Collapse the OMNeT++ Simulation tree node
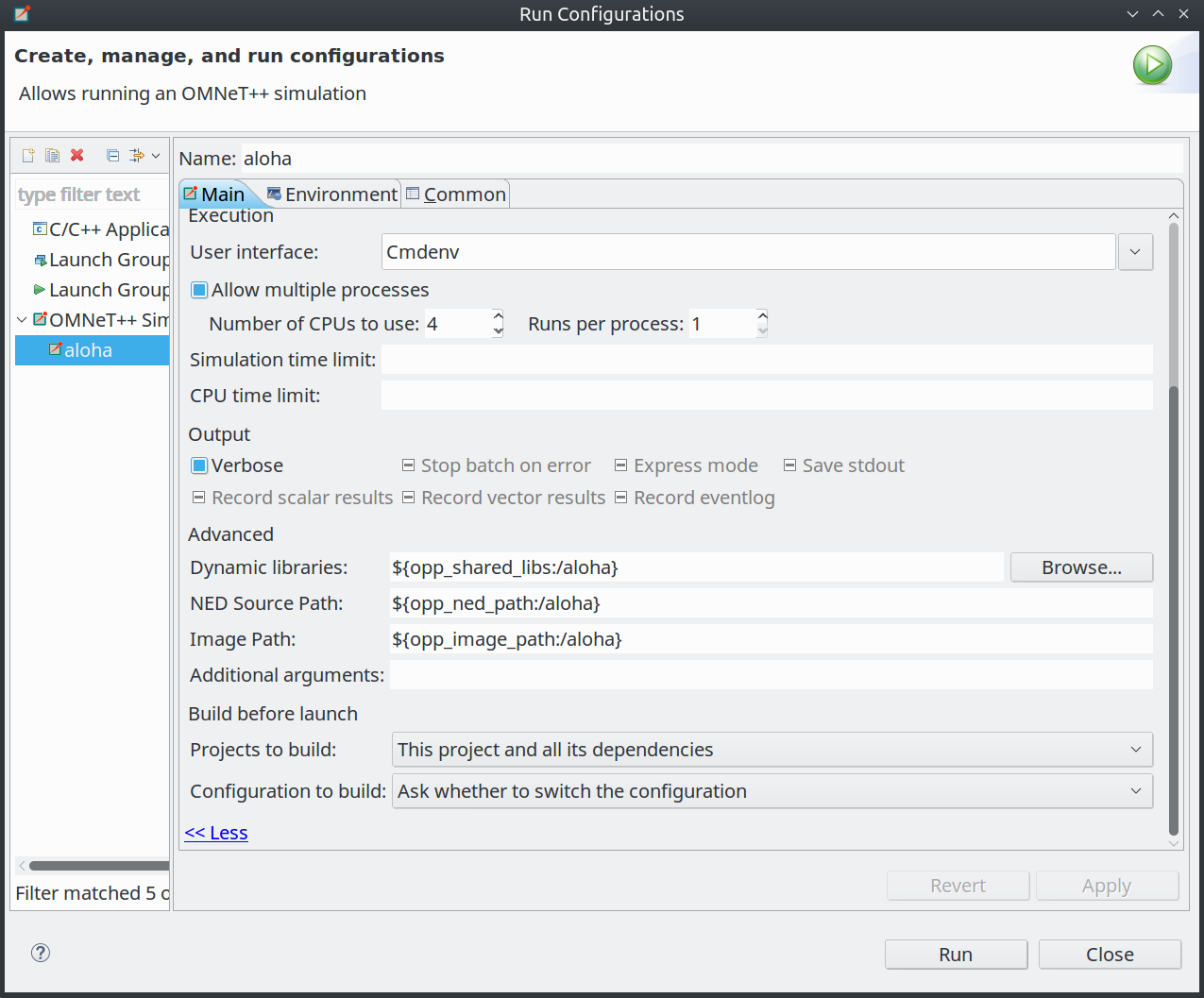1204x998 pixels. tap(22, 320)
